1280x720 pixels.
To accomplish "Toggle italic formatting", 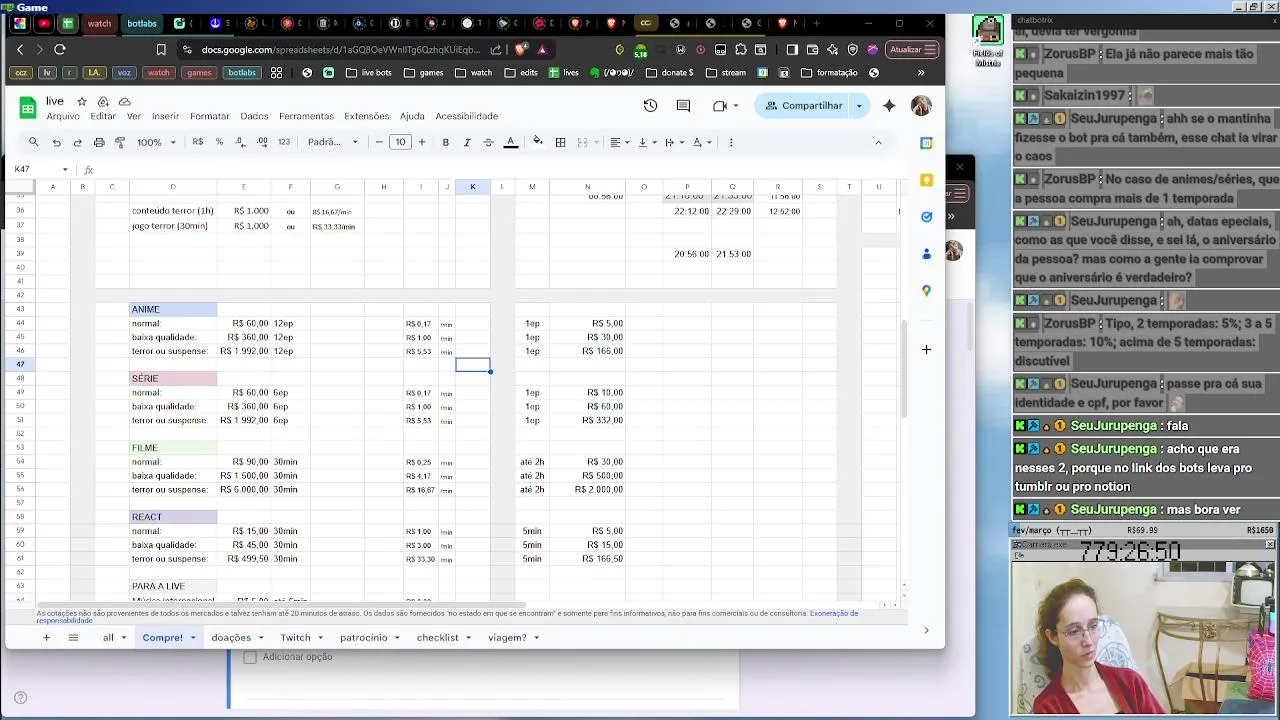I will [466, 142].
